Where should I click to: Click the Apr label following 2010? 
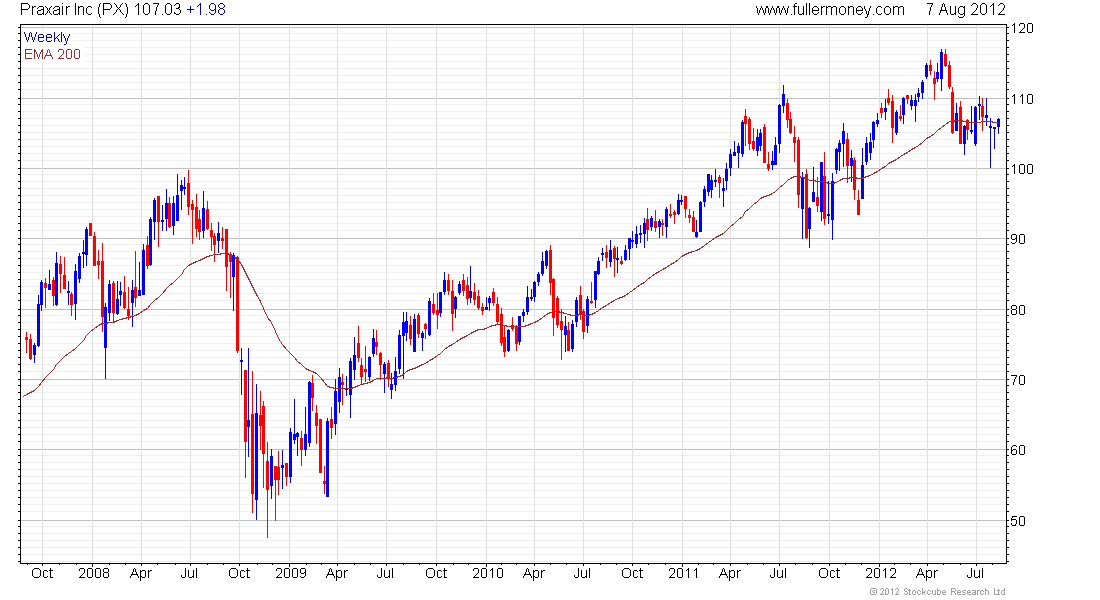(534, 573)
